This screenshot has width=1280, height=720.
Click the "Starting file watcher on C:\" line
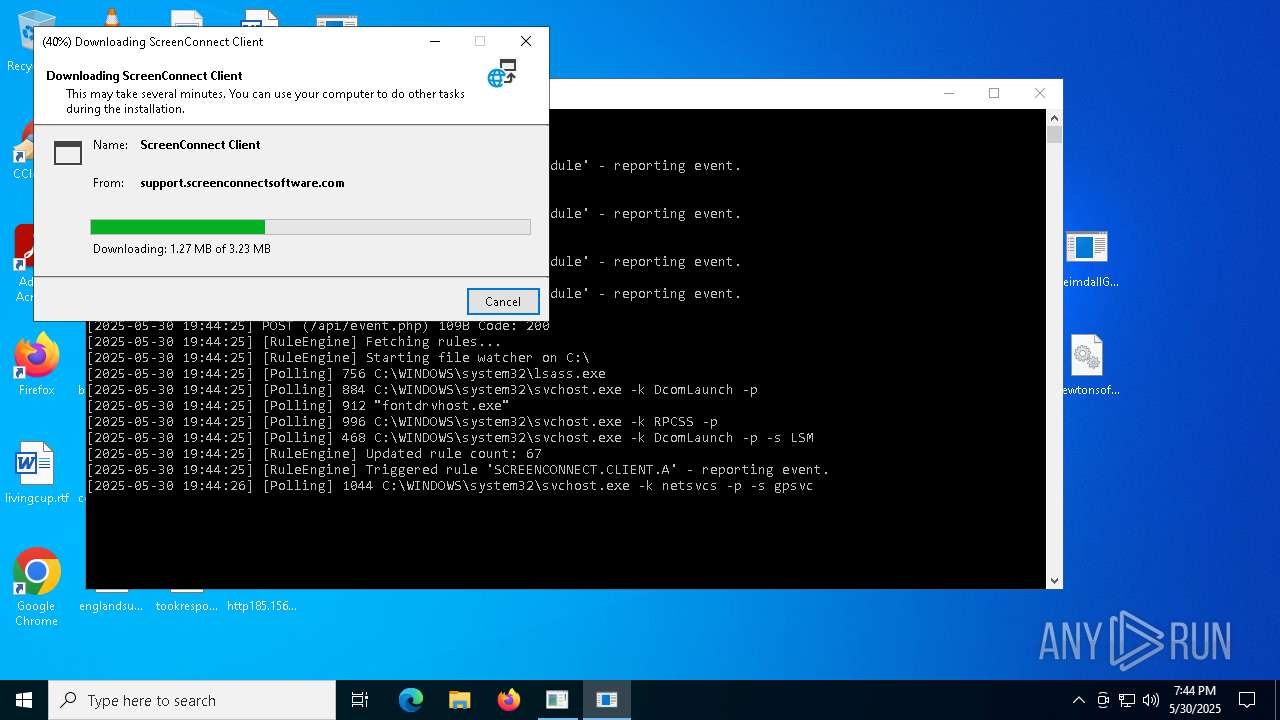point(338,358)
